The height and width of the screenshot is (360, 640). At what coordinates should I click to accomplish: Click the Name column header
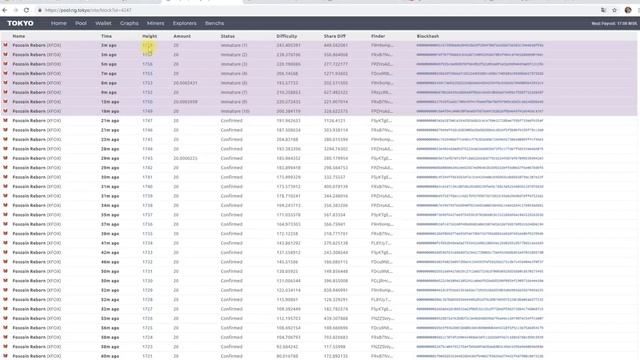pyautogui.click(x=19, y=36)
